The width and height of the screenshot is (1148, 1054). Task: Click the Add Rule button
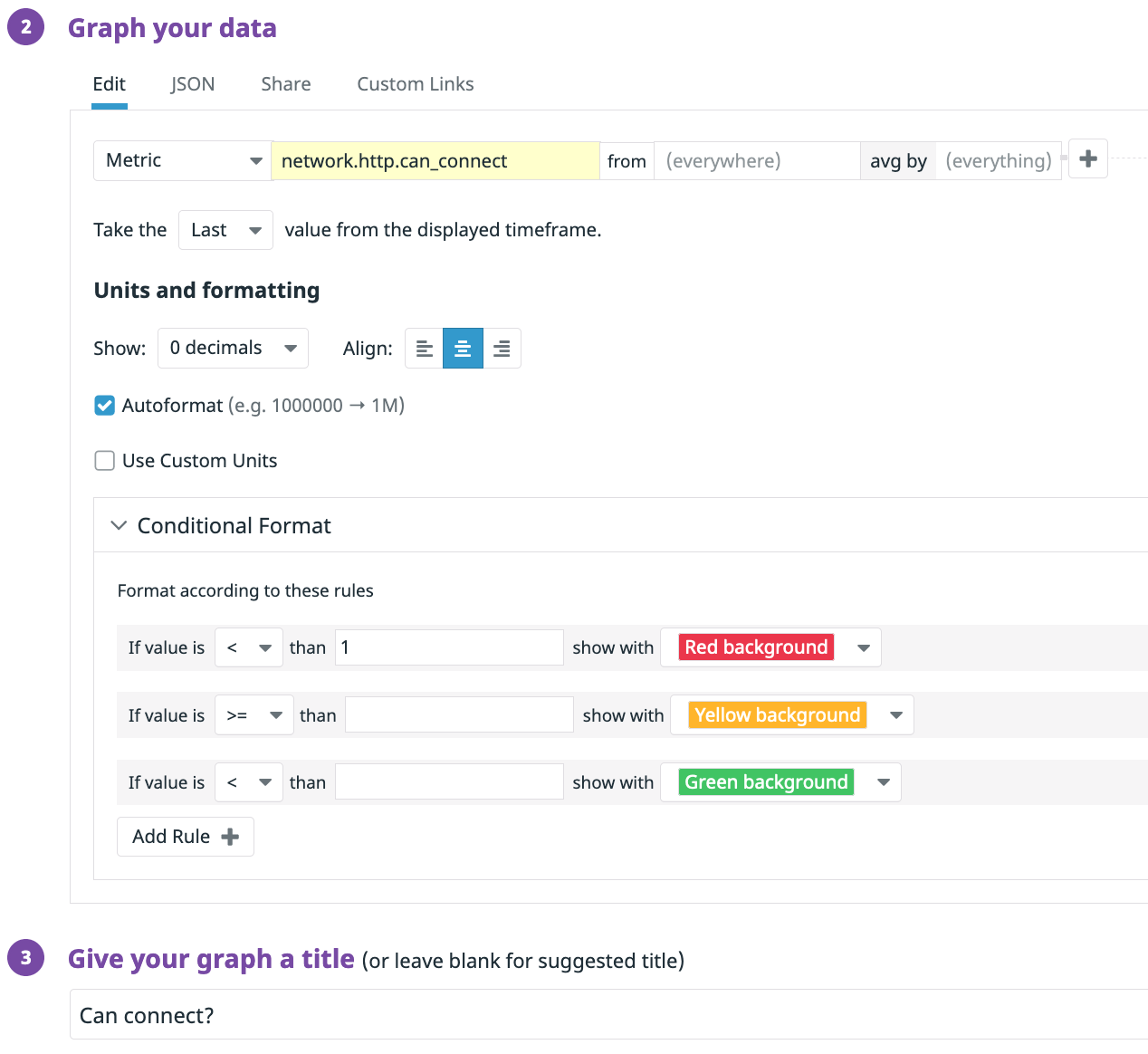coord(186,837)
